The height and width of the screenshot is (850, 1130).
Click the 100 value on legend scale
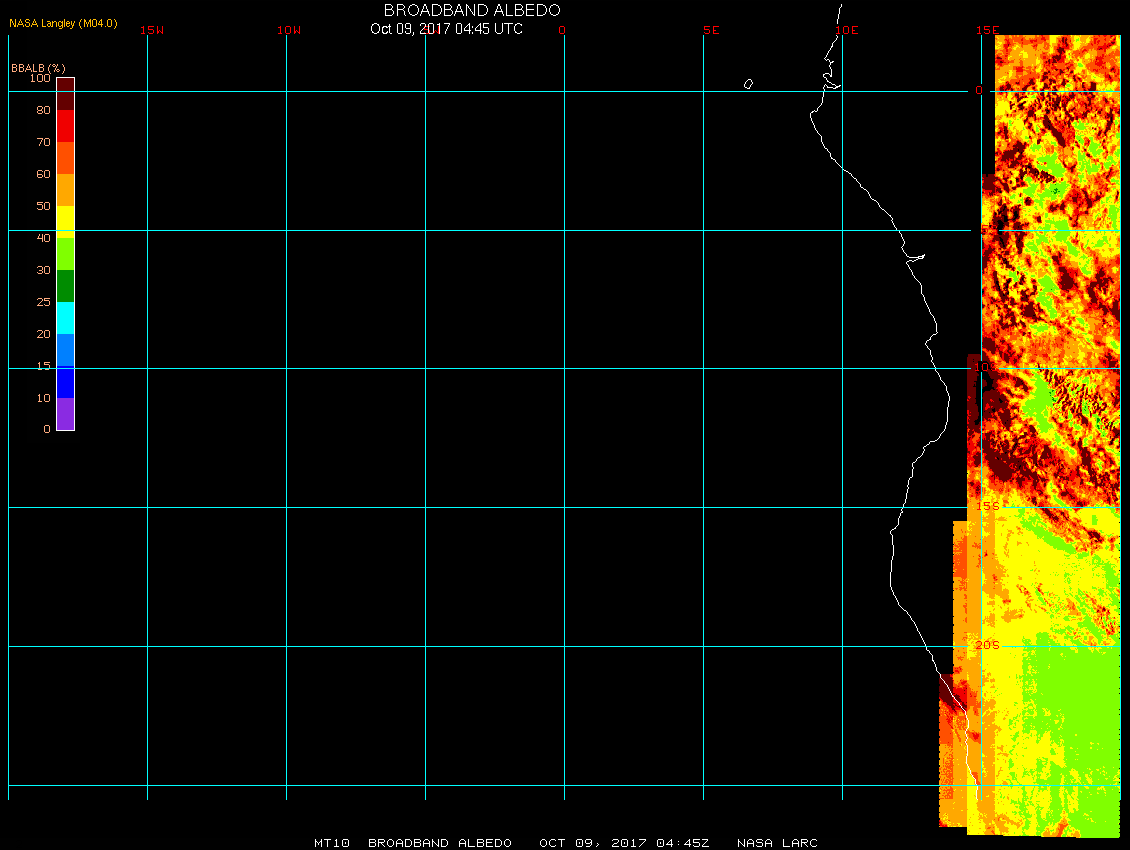click(x=40, y=78)
